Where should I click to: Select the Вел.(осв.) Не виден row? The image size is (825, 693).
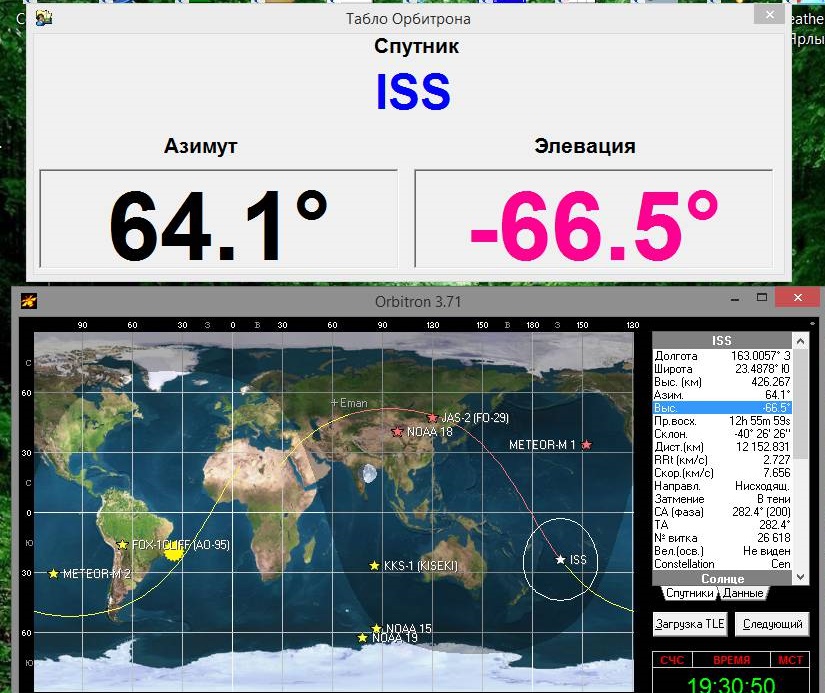pos(722,550)
